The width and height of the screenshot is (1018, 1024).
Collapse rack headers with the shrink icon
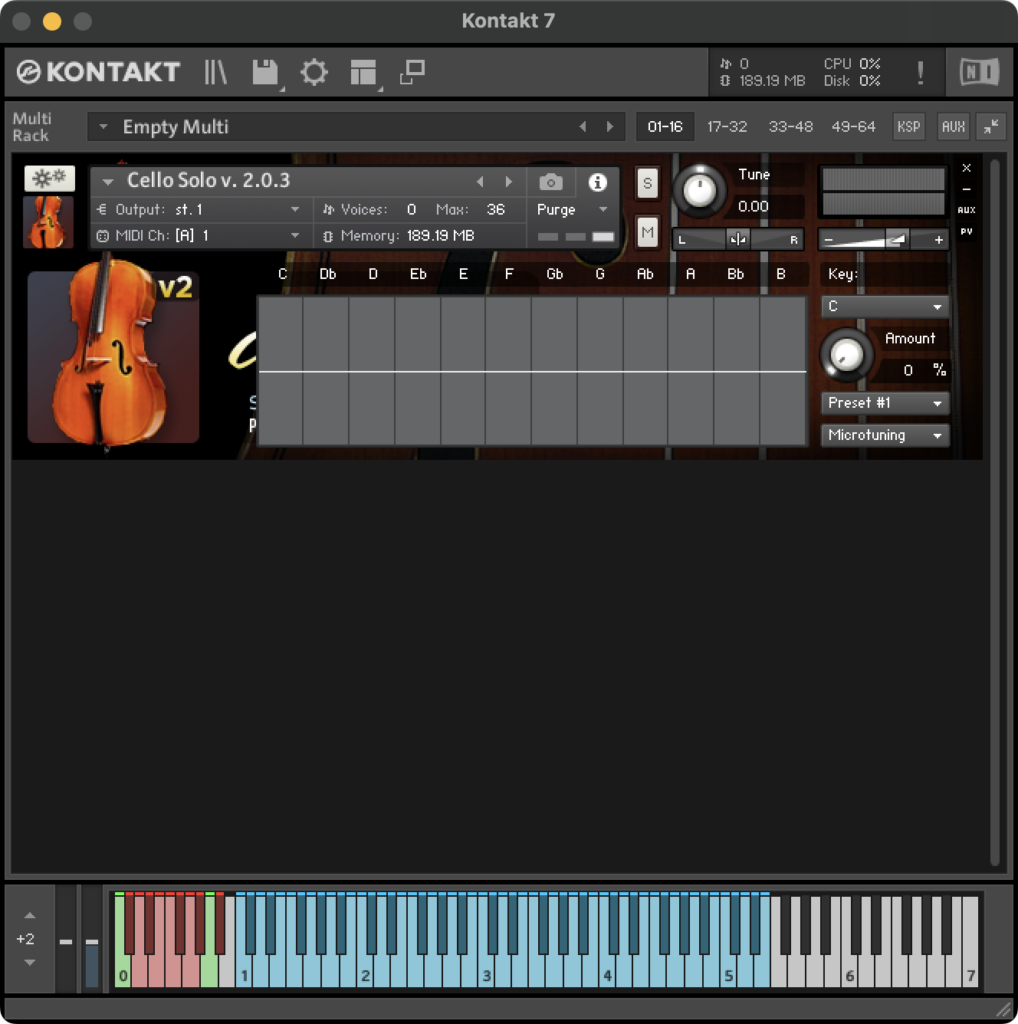(x=991, y=126)
